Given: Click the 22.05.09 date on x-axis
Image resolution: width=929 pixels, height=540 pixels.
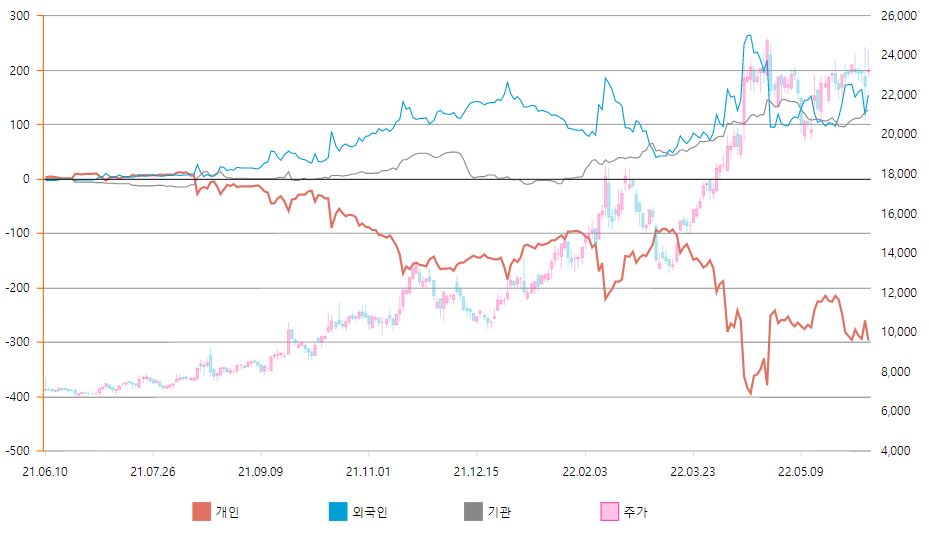Looking at the screenshot, I should 800,470.
